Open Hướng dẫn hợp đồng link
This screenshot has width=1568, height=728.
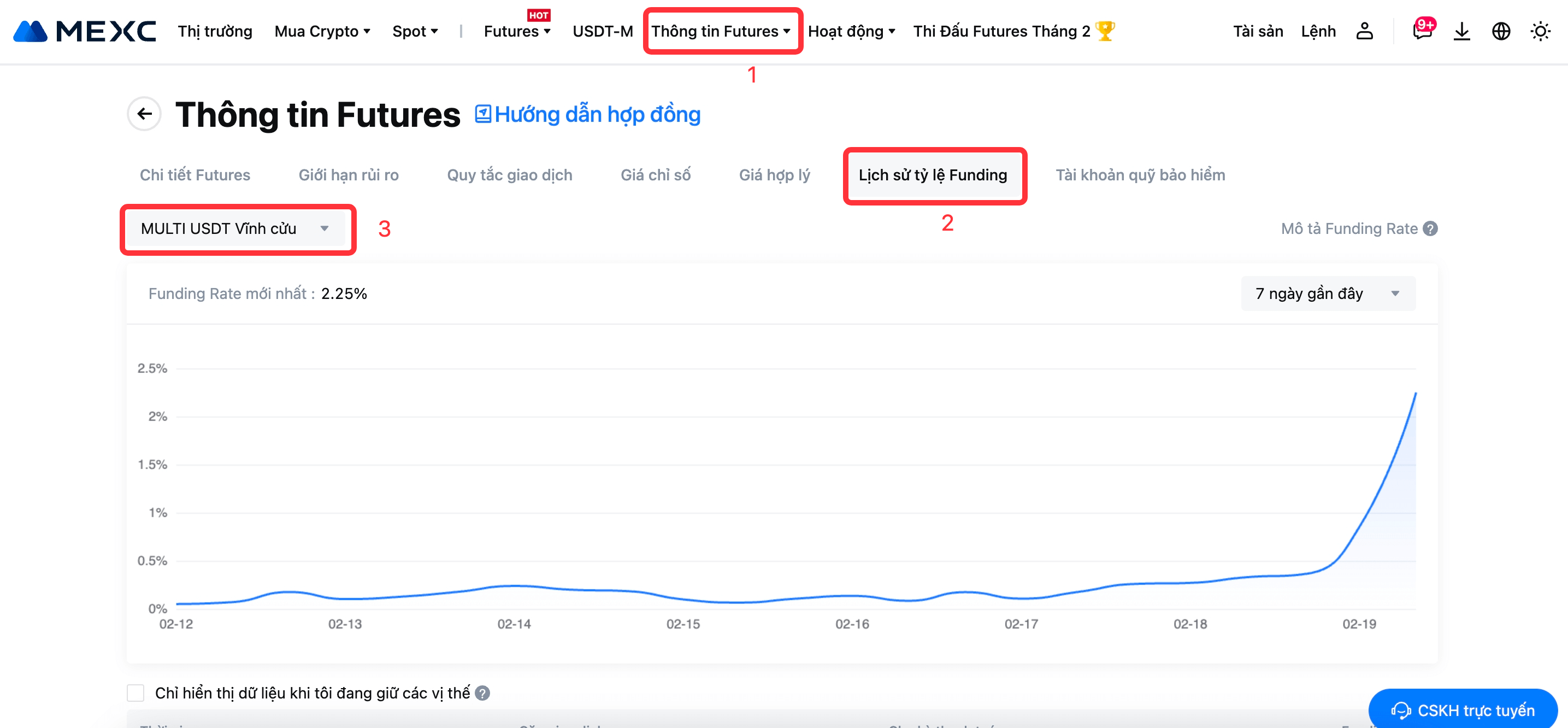coord(588,114)
